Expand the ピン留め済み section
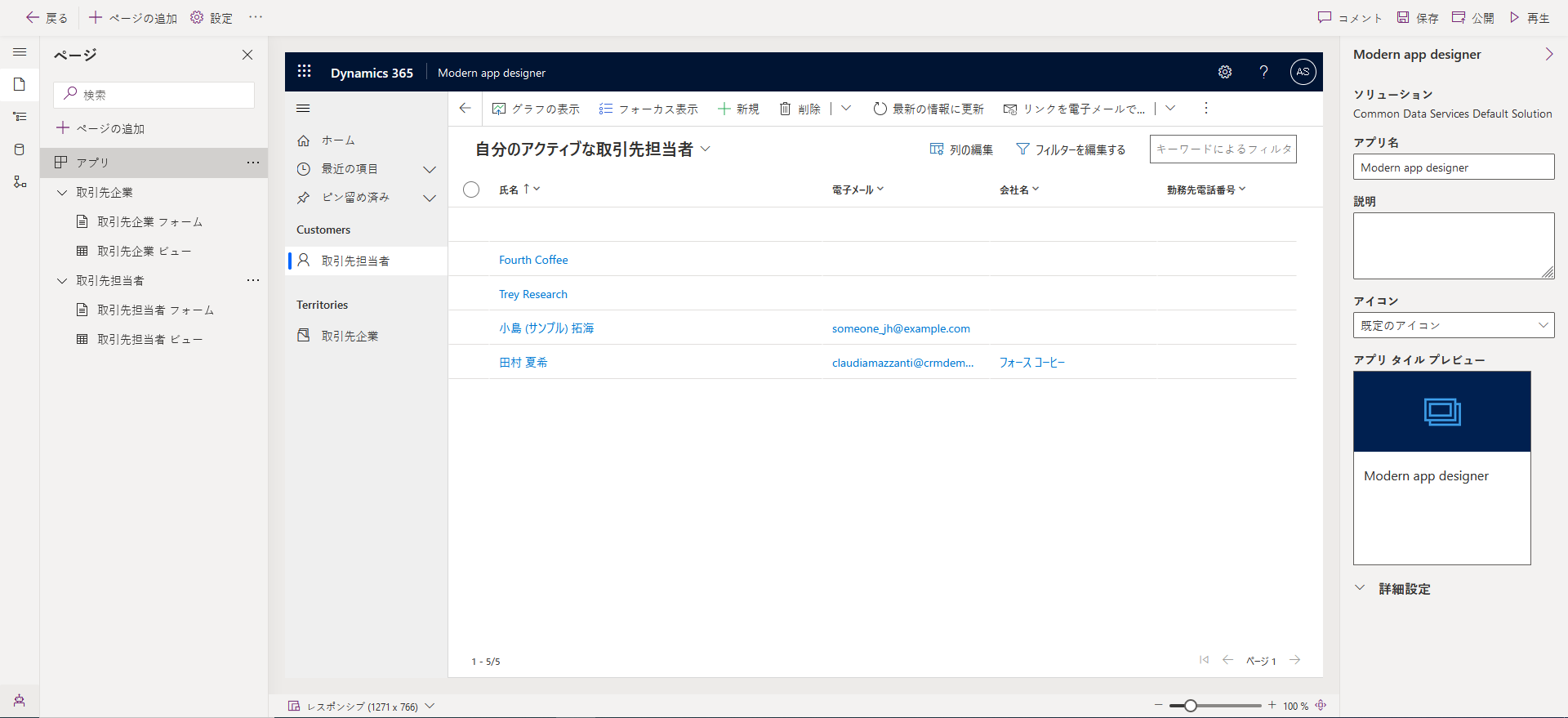This screenshot has width=1568, height=718. pos(430,198)
